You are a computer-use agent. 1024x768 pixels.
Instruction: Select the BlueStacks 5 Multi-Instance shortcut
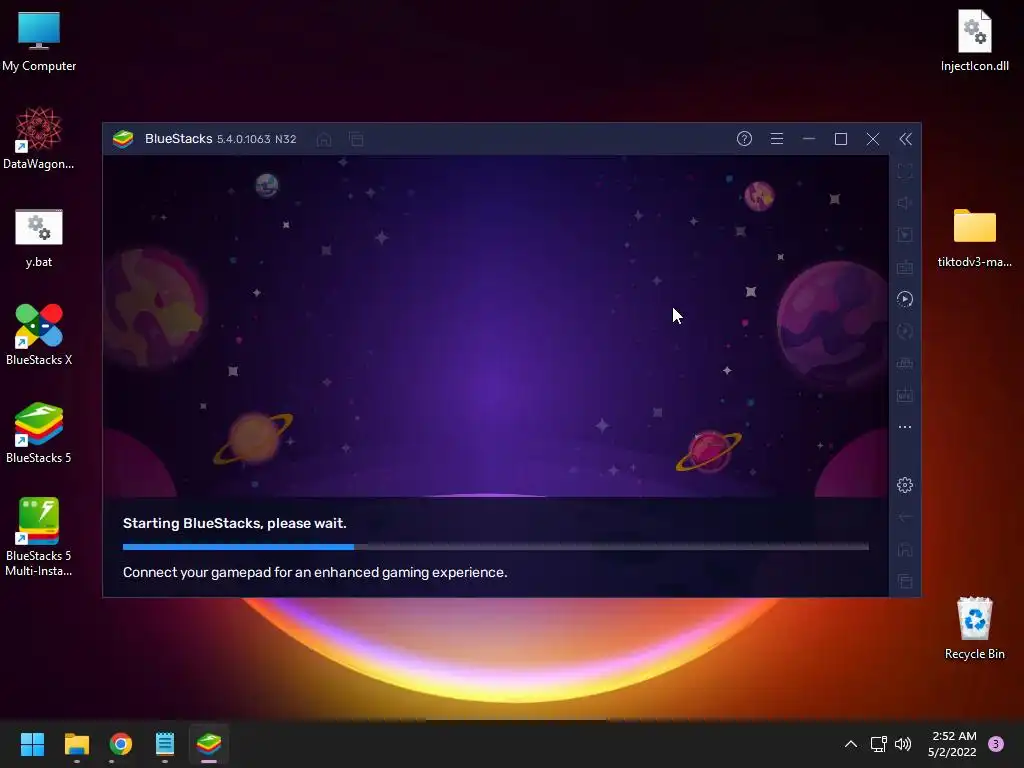tap(39, 537)
